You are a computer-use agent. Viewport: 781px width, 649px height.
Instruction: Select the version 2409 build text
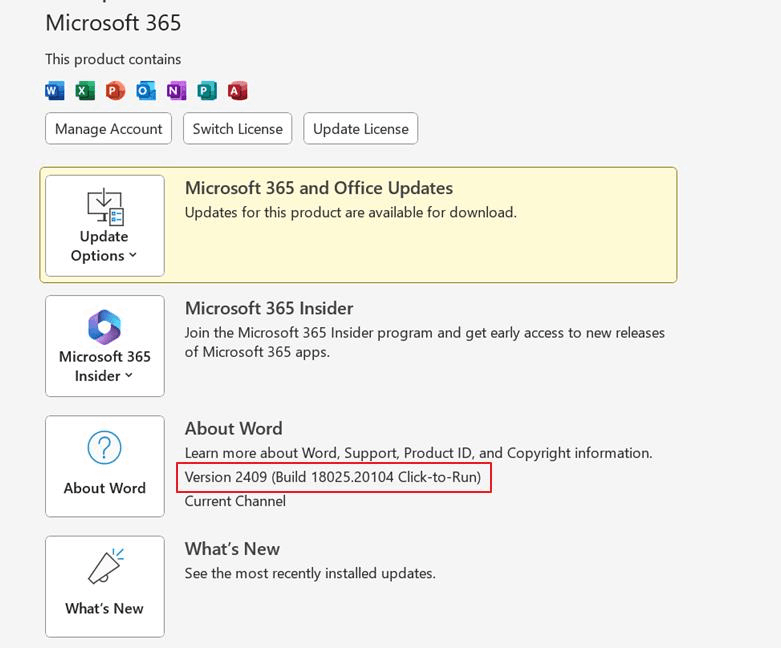333,477
